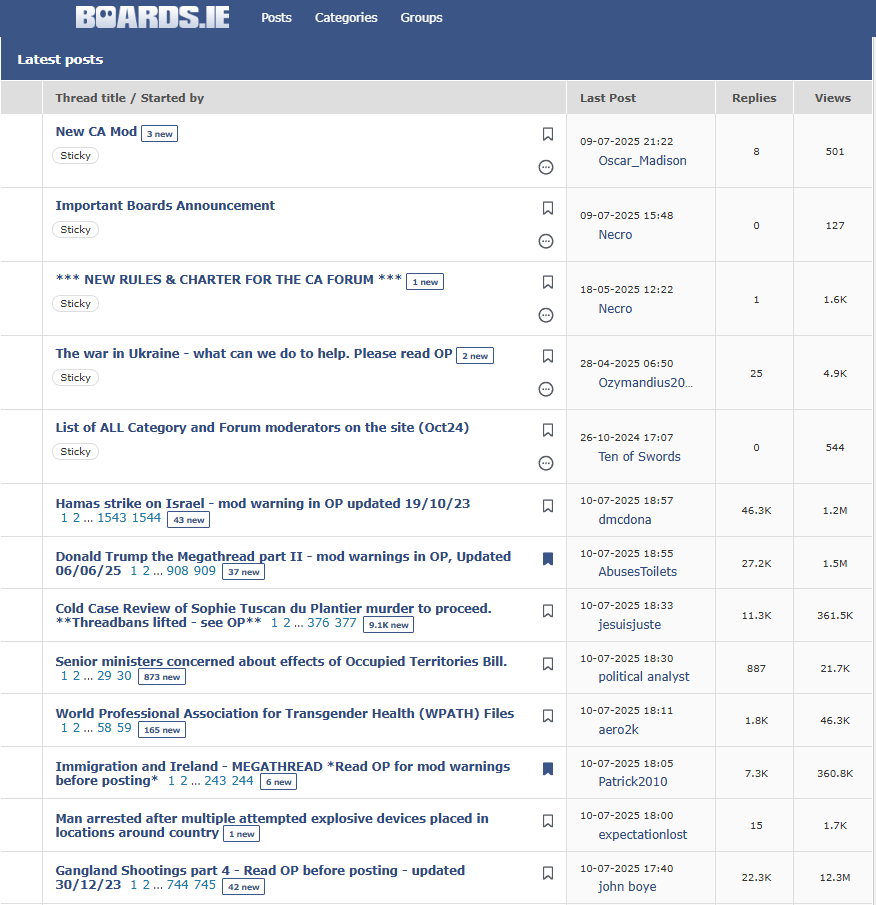Go to page 909 of Trump Megathread
The image size is (876, 905).
(204, 571)
